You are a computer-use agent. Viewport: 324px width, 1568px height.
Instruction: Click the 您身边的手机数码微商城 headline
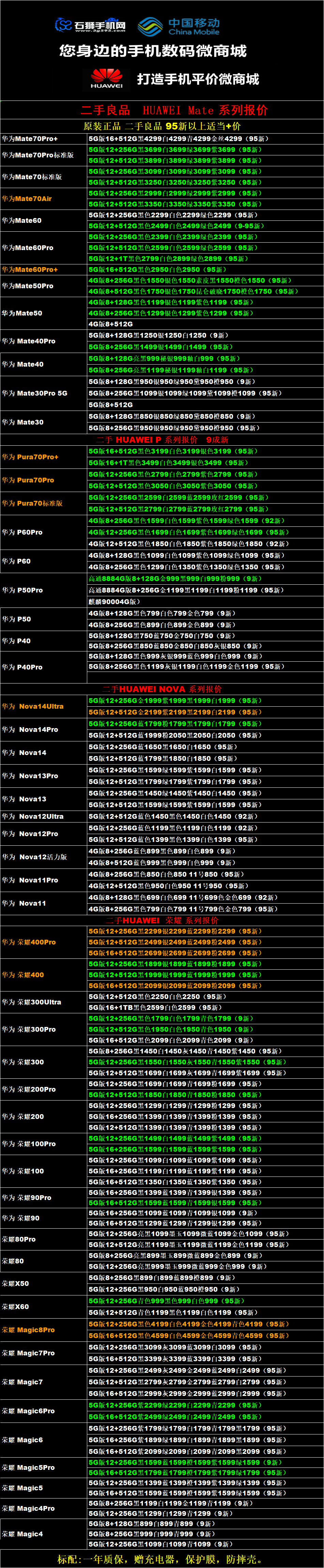(153, 51)
